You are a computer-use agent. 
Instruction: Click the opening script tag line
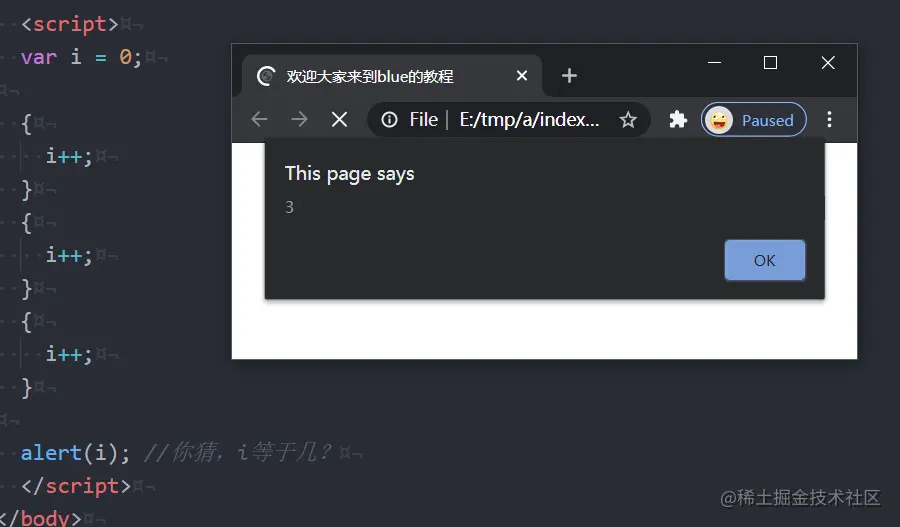(69, 24)
